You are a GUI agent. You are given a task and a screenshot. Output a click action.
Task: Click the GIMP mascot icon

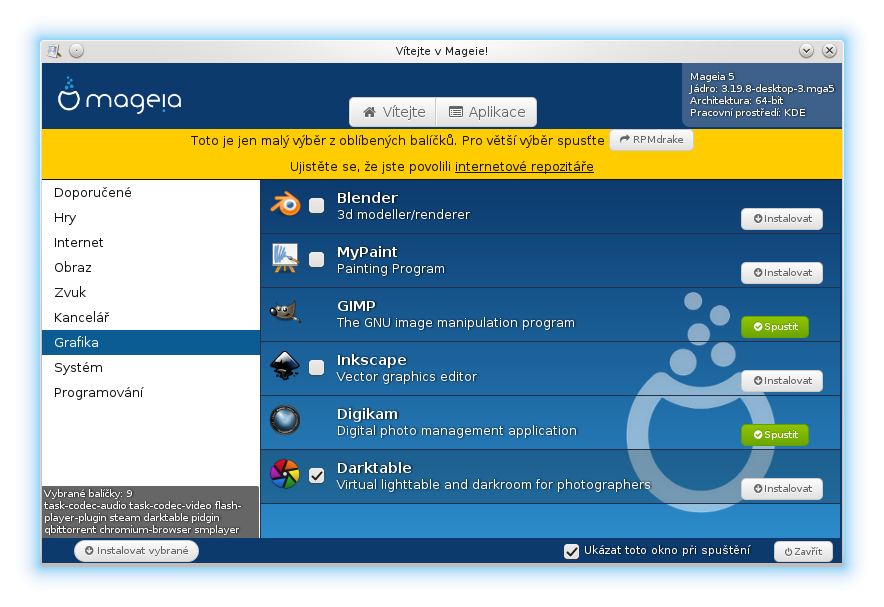285,312
